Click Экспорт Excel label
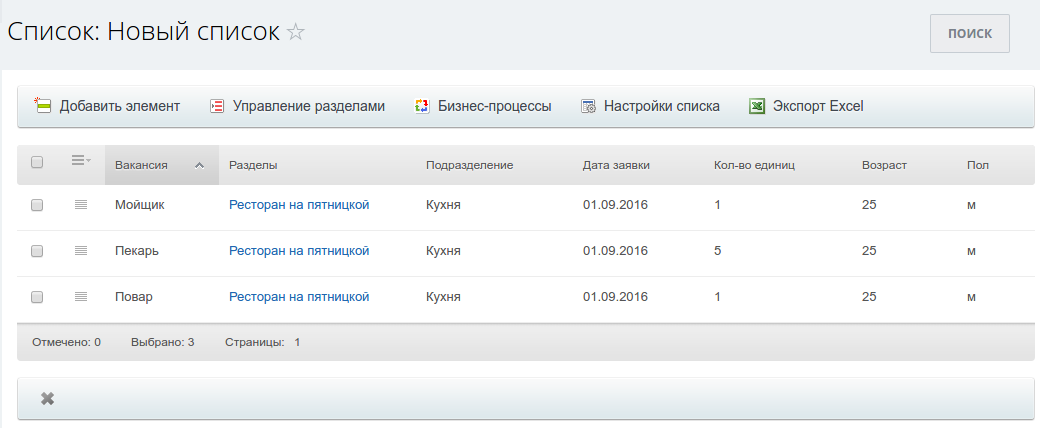1040x428 pixels. 818,106
